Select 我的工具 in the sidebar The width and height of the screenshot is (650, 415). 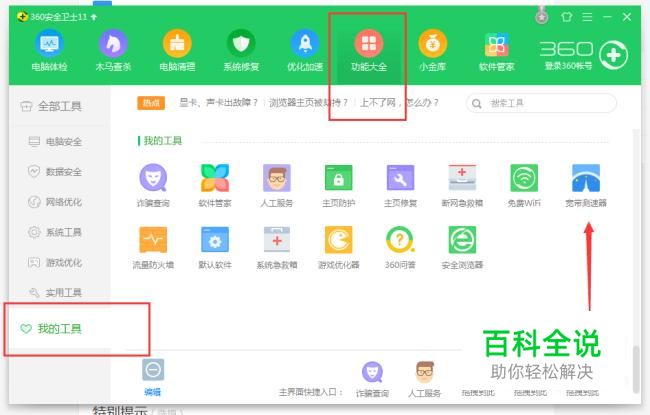click(51, 329)
